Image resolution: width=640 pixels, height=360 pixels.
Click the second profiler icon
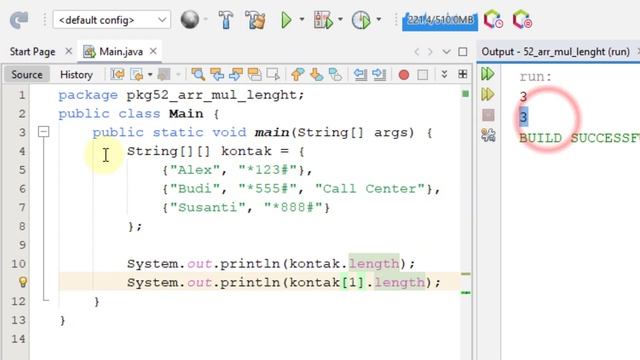point(522,20)
